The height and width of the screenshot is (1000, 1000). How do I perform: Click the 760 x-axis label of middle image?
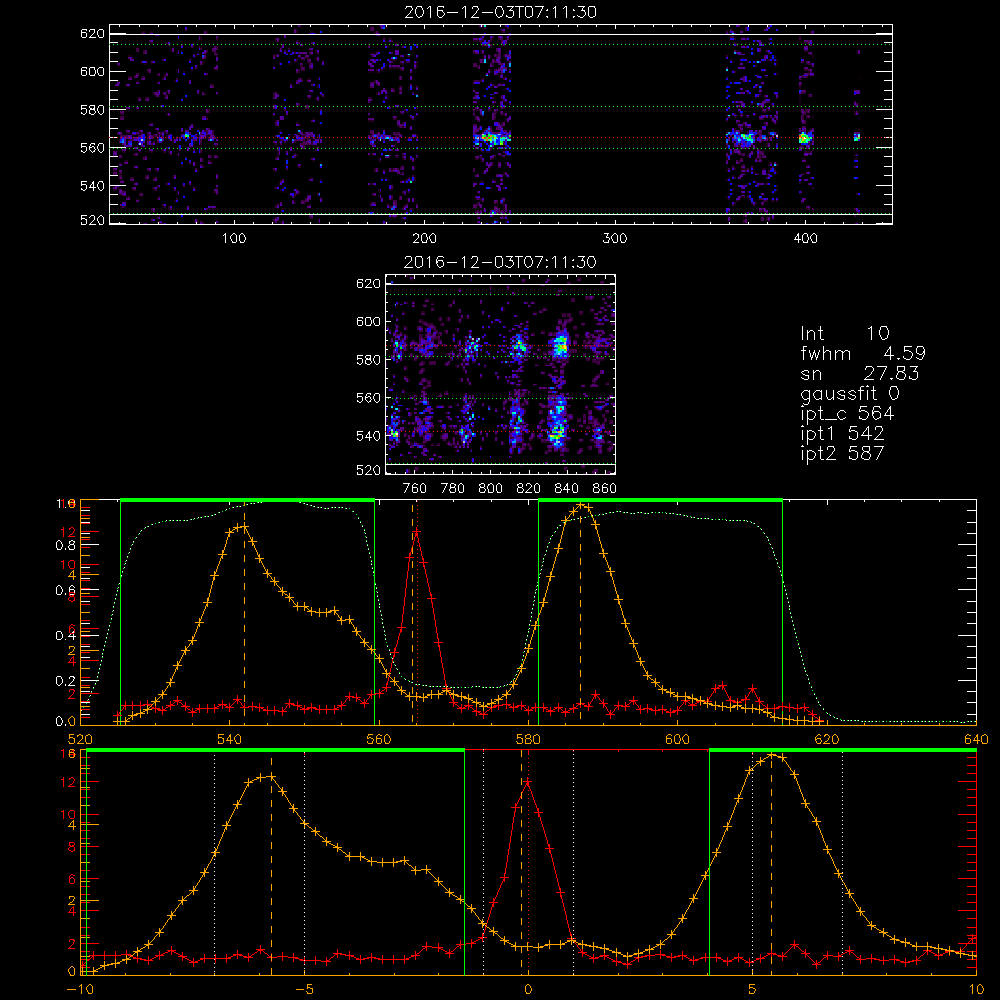pyautogui.click(x=415, y=489)
